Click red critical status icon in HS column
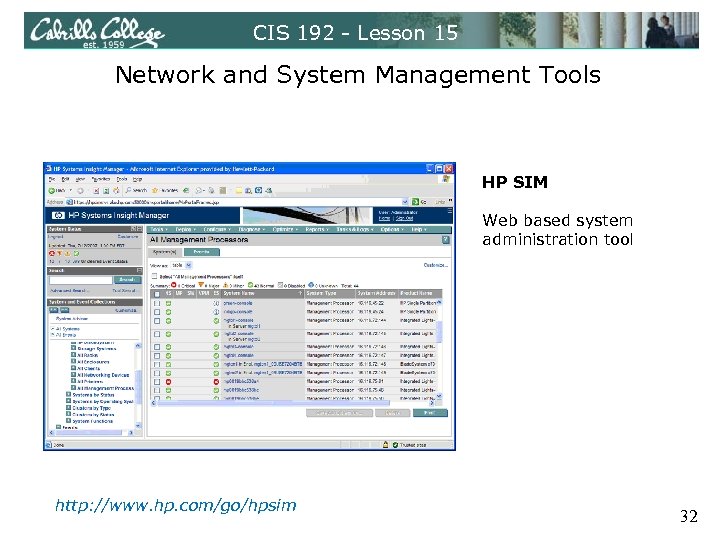The width and height of the screenshot is (720, 540). pyautogui.click(x=168, y=382)
